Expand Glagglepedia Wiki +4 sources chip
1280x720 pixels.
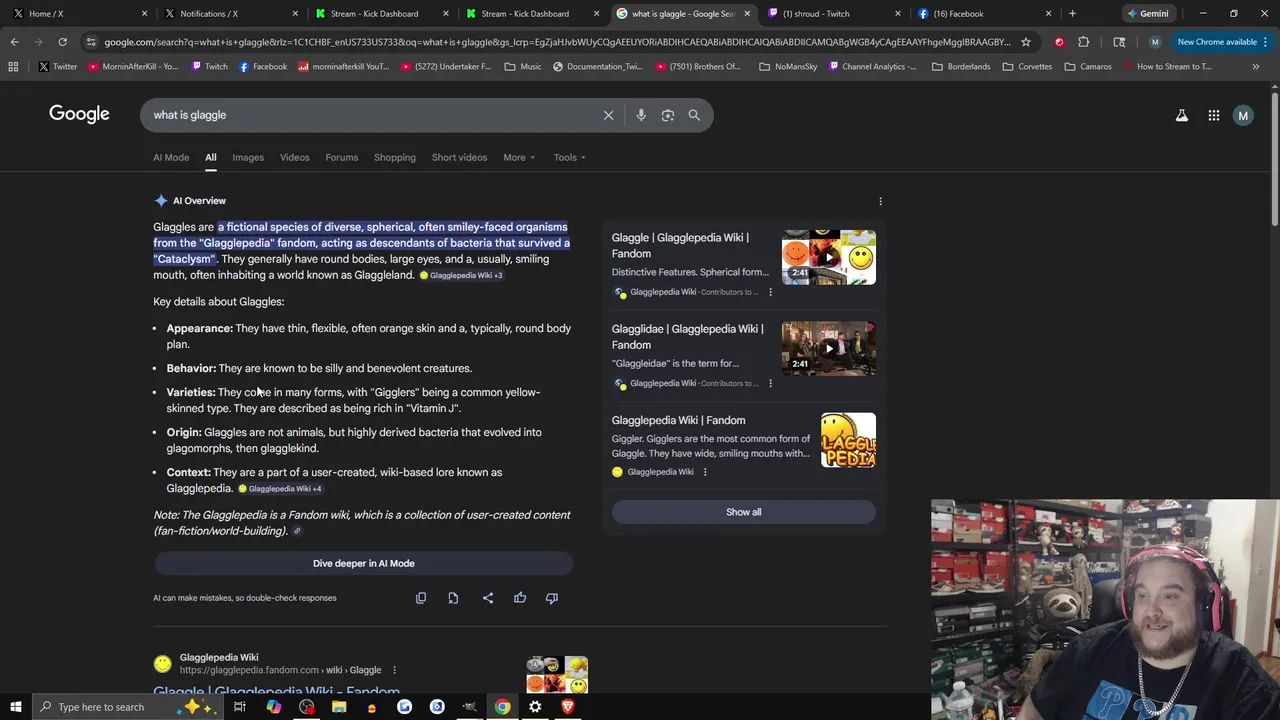tap(280, 489)
